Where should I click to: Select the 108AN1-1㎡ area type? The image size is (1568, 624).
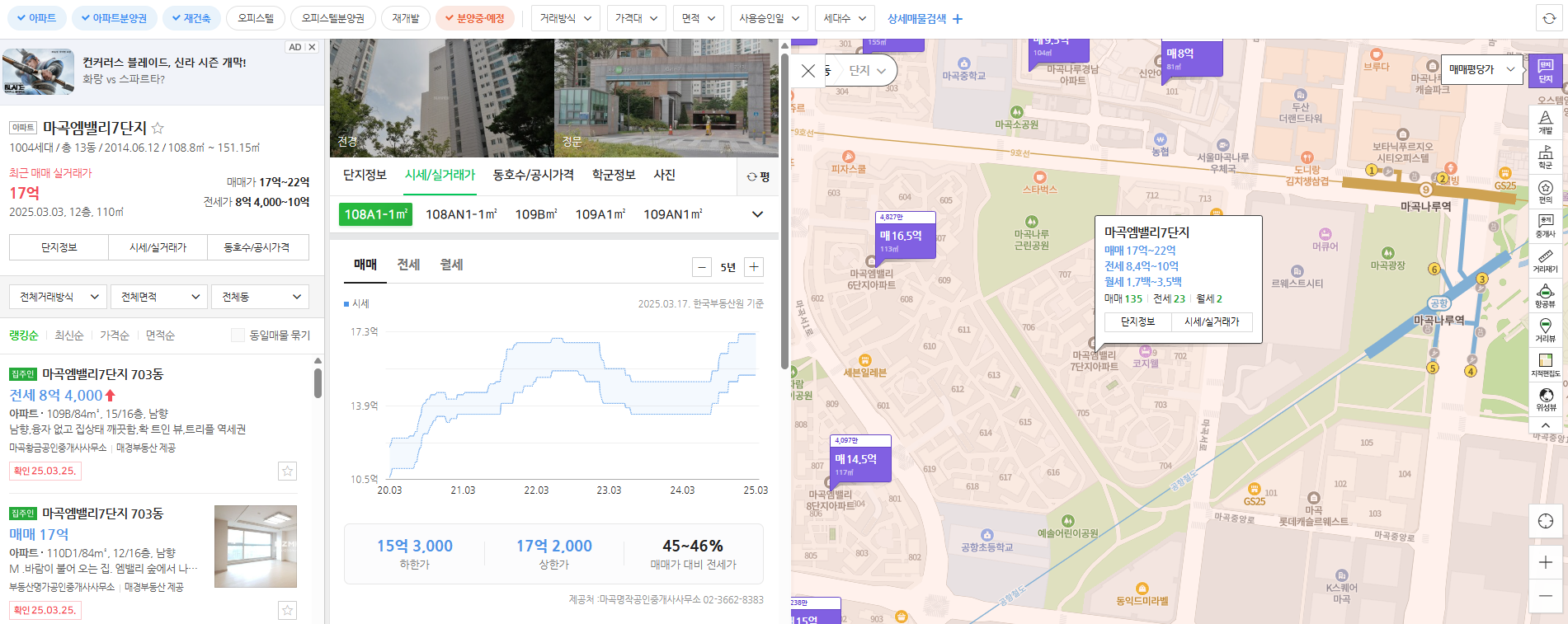[x=461, y=214]
